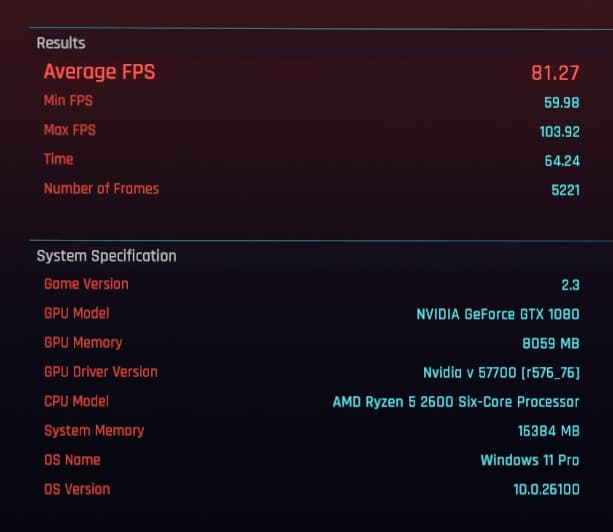
Task: Click the 59.98 minimum FPS value
Action: (562, 103)
